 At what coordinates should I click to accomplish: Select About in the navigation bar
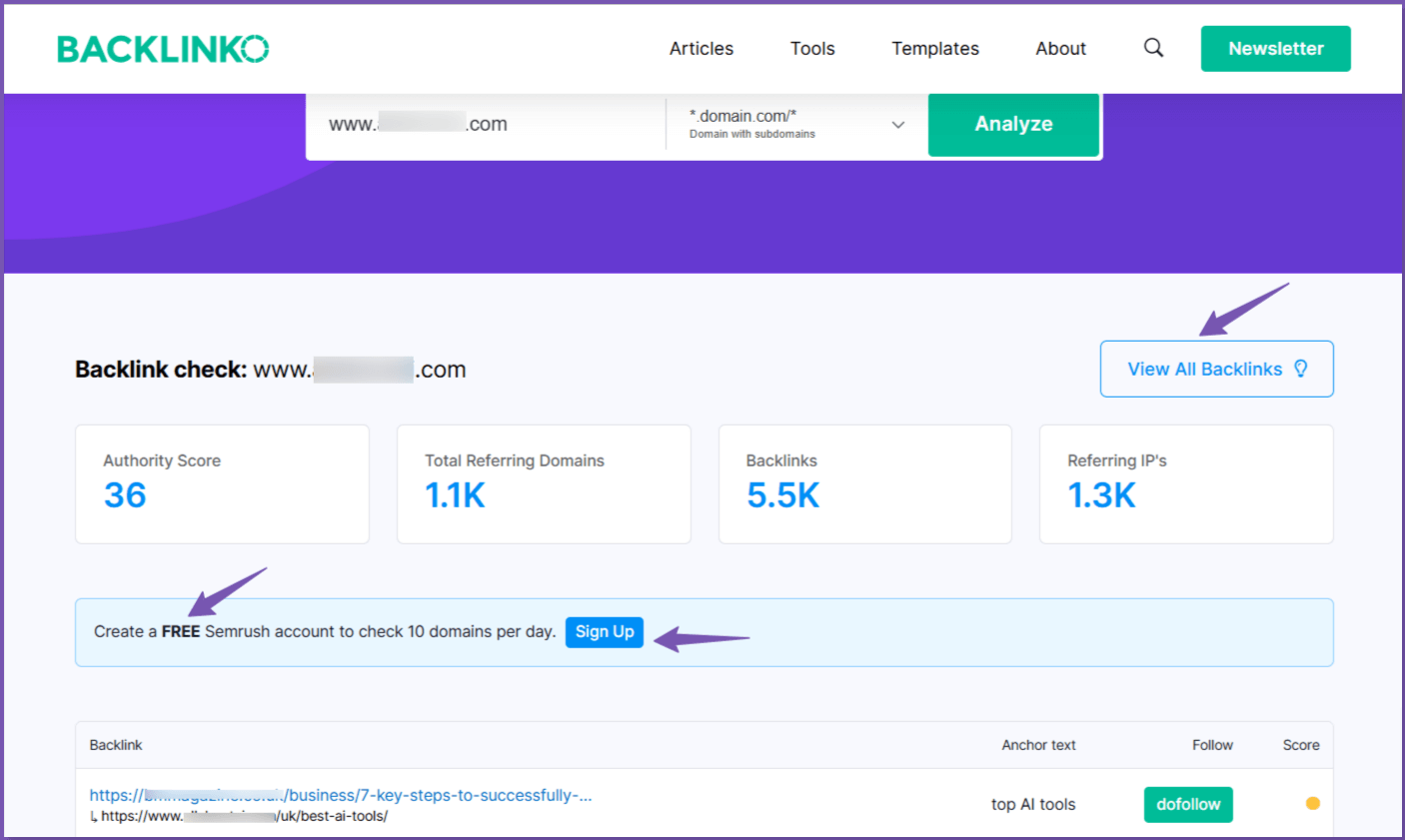point(1060,48)
